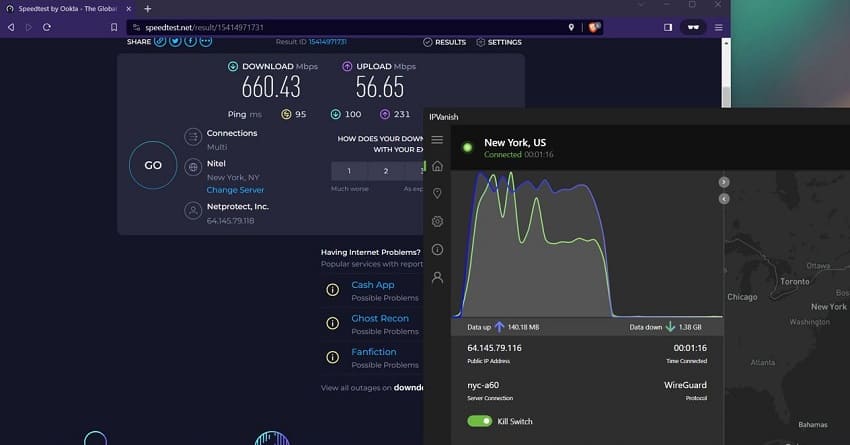Toggle the browser sidebar panel icon

[x=668, y=27]
